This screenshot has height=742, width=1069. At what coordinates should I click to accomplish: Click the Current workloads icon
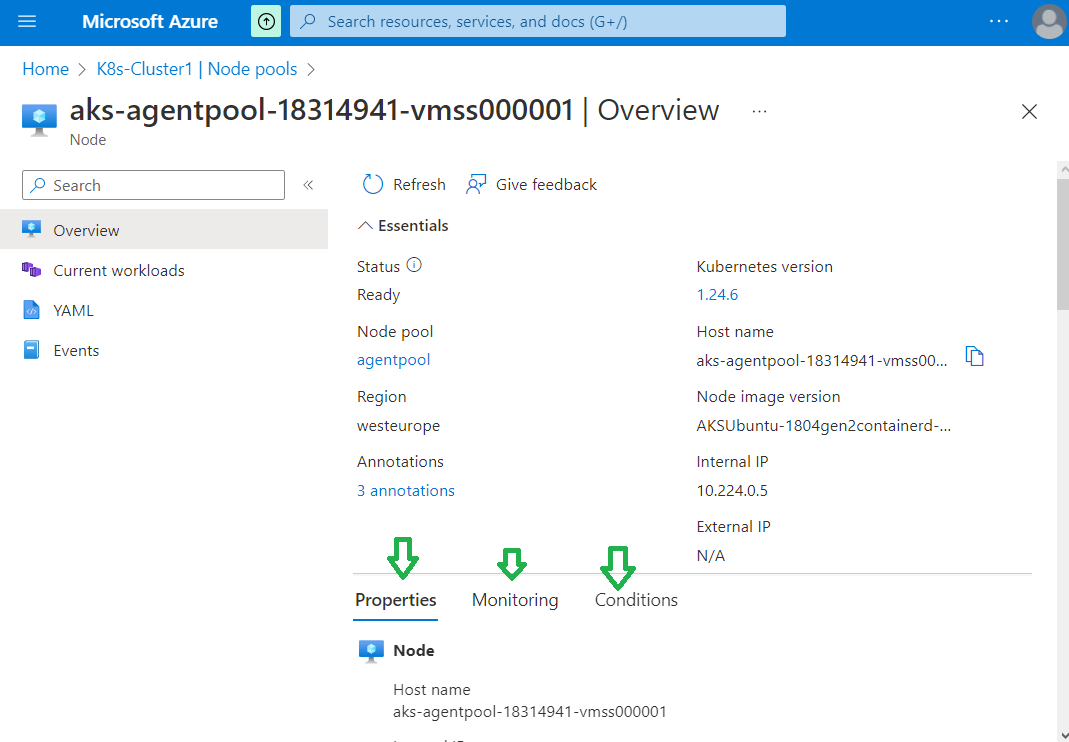(x=31, y=269)
